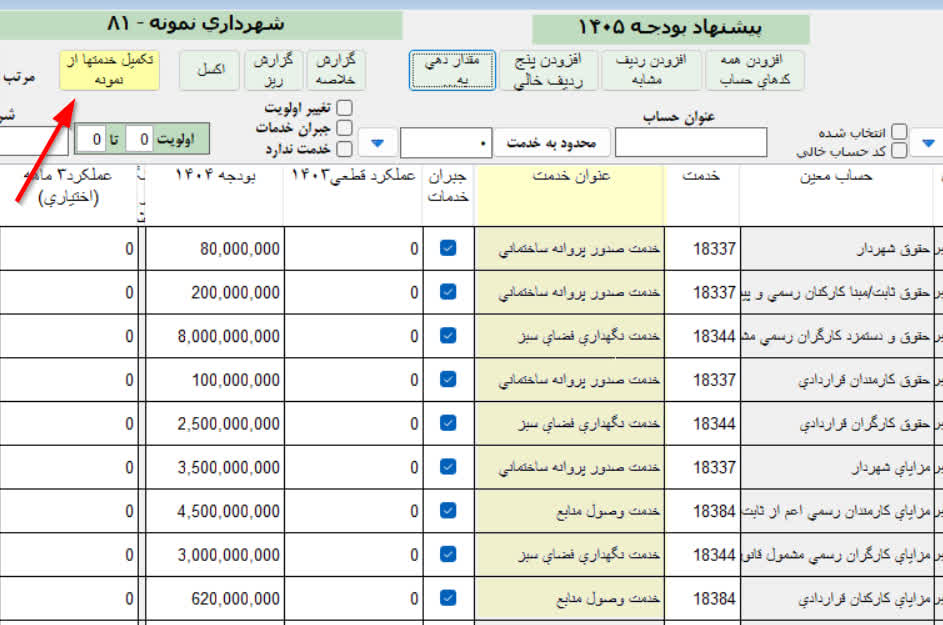This screenshot has height=625, width=943.
Task: Click the مقدار دهی به button
Action: (x=452, y=70)
